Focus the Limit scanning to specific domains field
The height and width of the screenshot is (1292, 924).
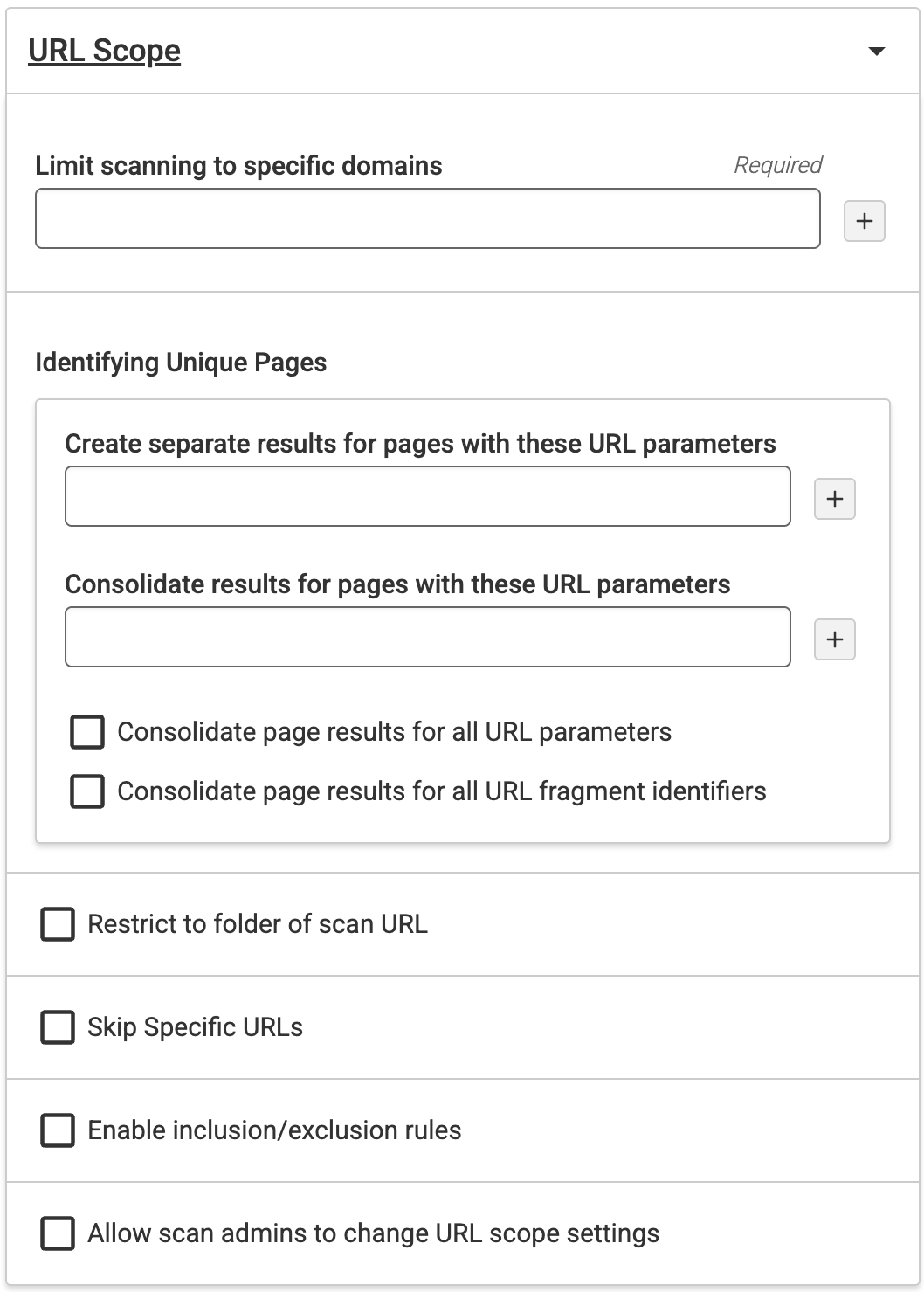point(427,218)
